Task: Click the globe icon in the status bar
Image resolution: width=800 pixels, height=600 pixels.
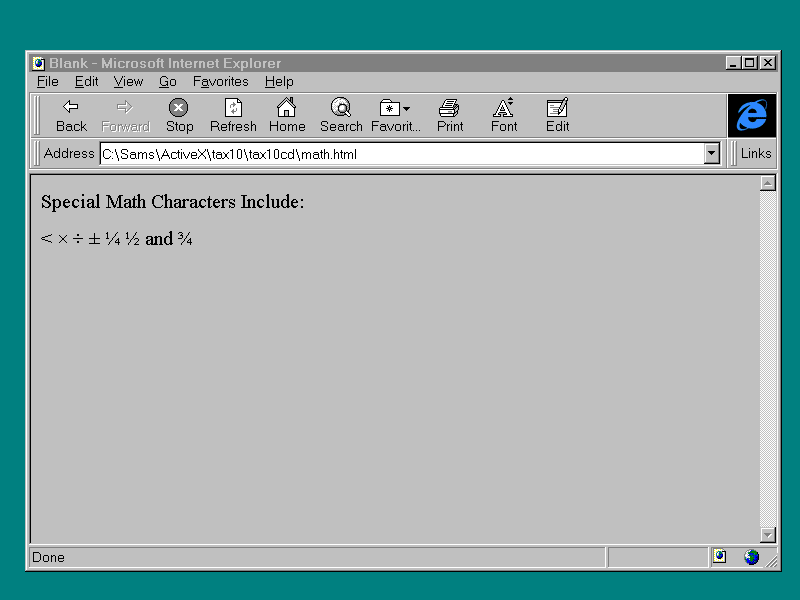Action: click(751, 557)
